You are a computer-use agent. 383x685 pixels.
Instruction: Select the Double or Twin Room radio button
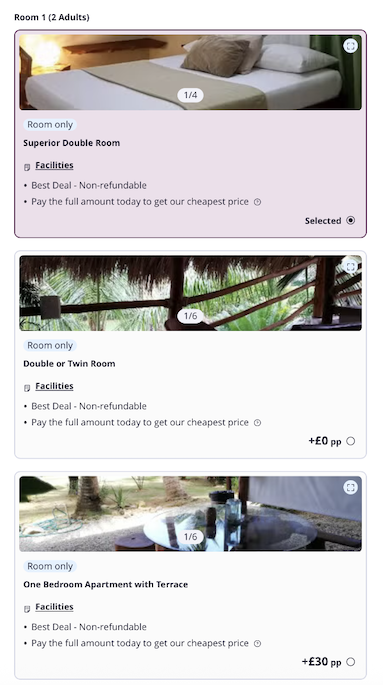tap(350, 441)
